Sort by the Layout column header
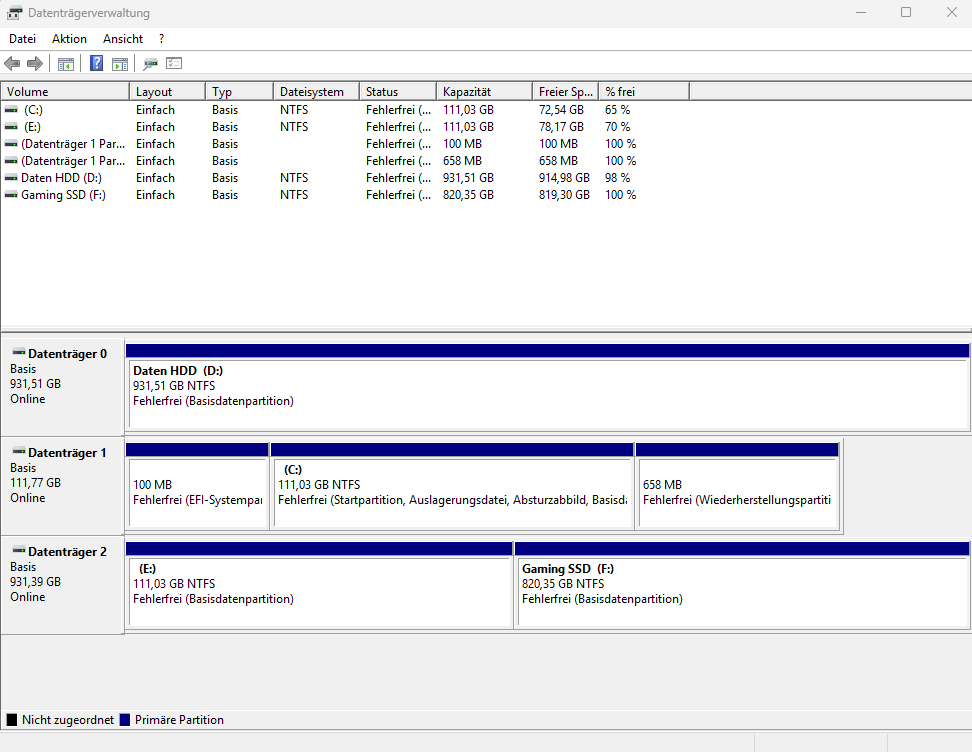Viewport: 972px width, 752px height. [167, 92]
